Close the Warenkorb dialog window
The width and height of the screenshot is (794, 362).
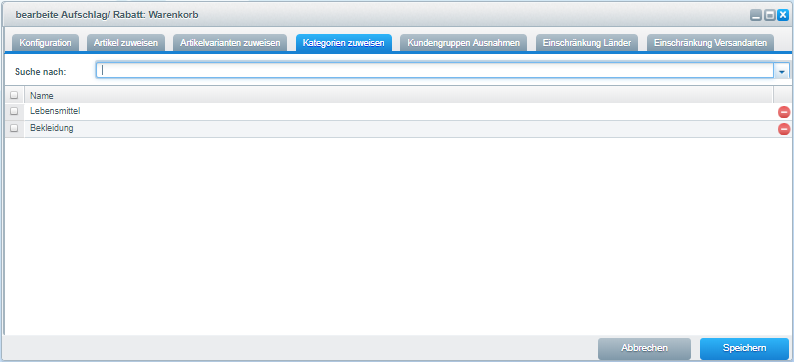coord(783,16)
